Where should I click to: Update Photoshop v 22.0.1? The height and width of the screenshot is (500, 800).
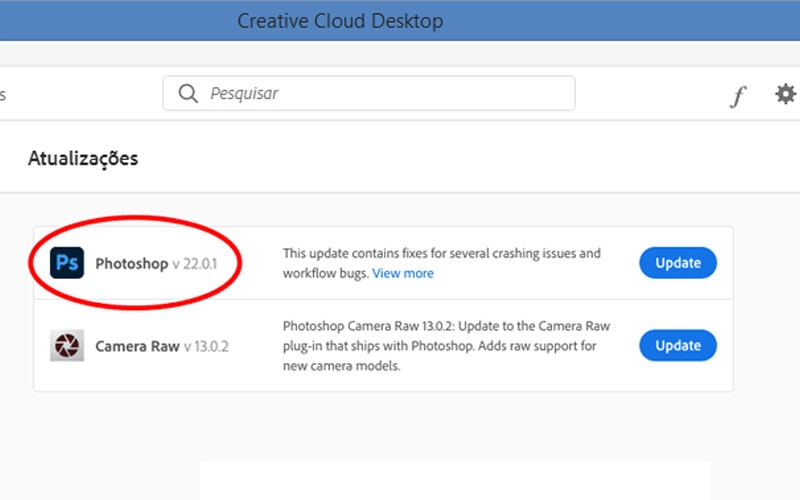[x=678, y=263]
